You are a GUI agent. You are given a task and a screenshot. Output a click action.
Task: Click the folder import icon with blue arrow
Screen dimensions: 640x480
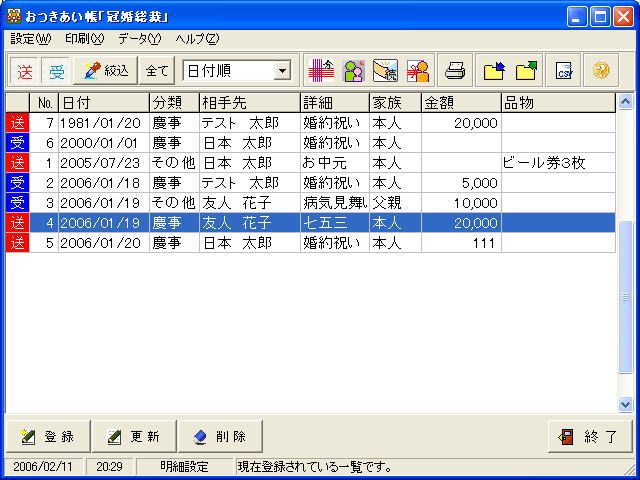coord(493,71)
